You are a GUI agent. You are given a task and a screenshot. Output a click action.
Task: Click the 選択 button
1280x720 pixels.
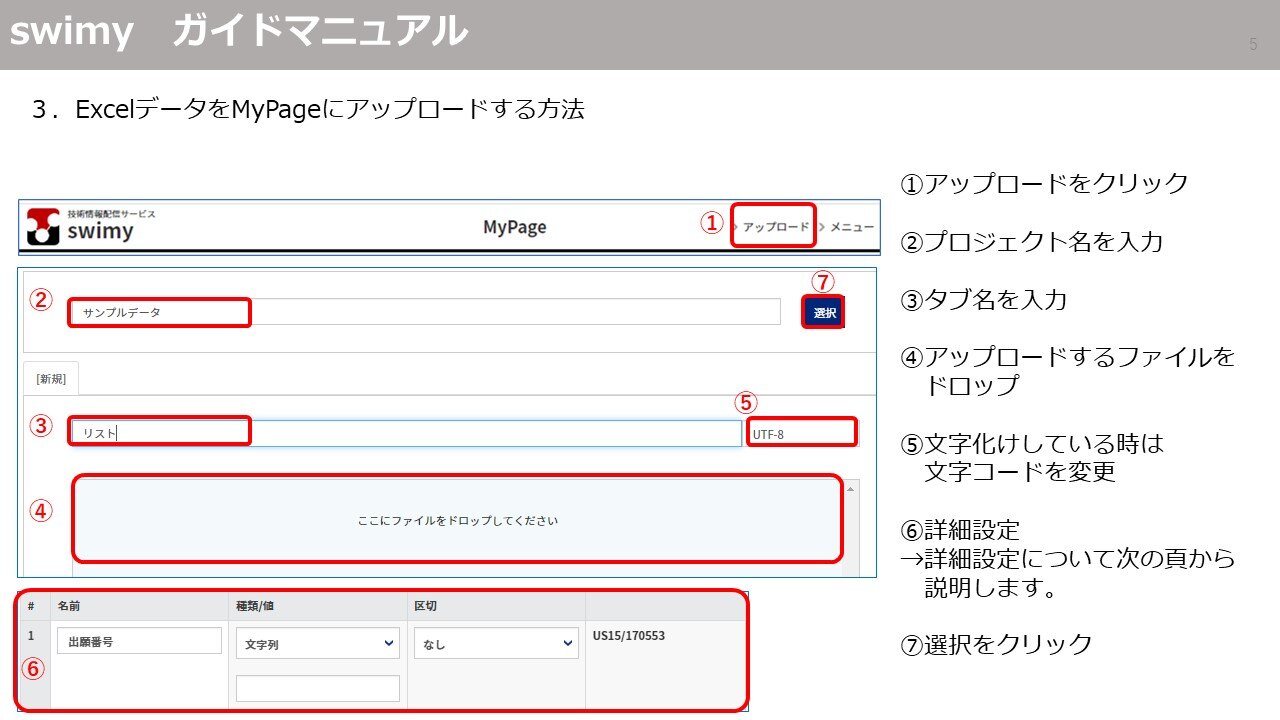tap(822, 311)
